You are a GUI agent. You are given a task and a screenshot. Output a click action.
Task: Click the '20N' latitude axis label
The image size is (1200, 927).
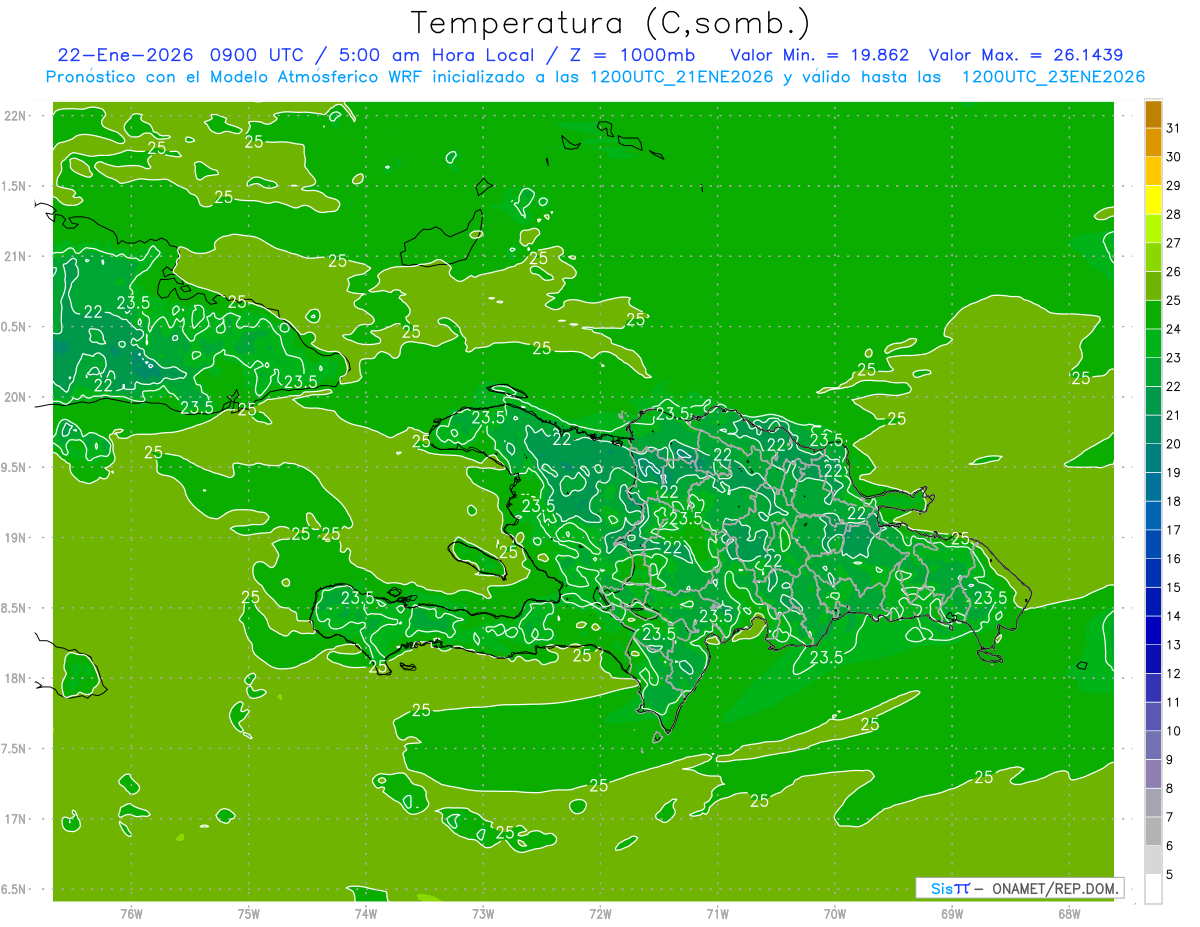coord(16,397)
